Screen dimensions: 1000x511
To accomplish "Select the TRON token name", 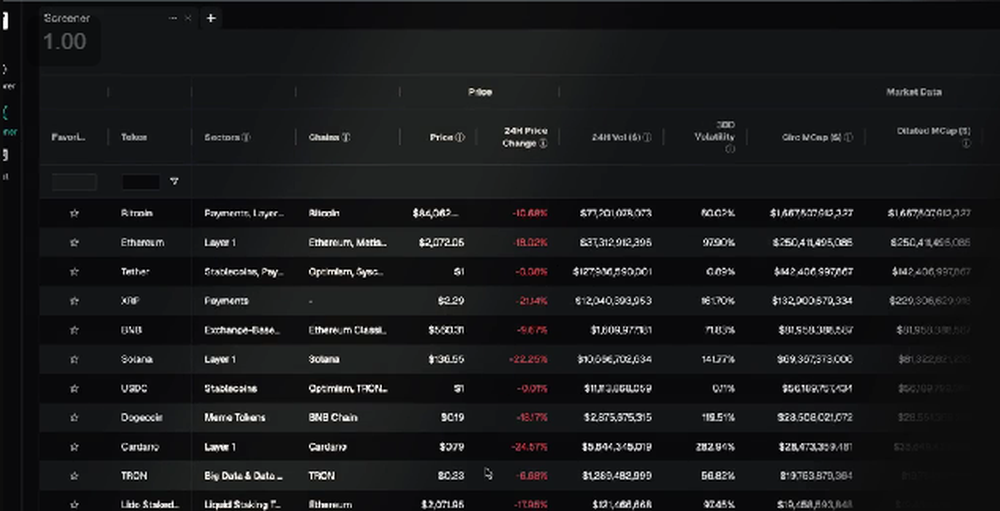I will [134, 476].
